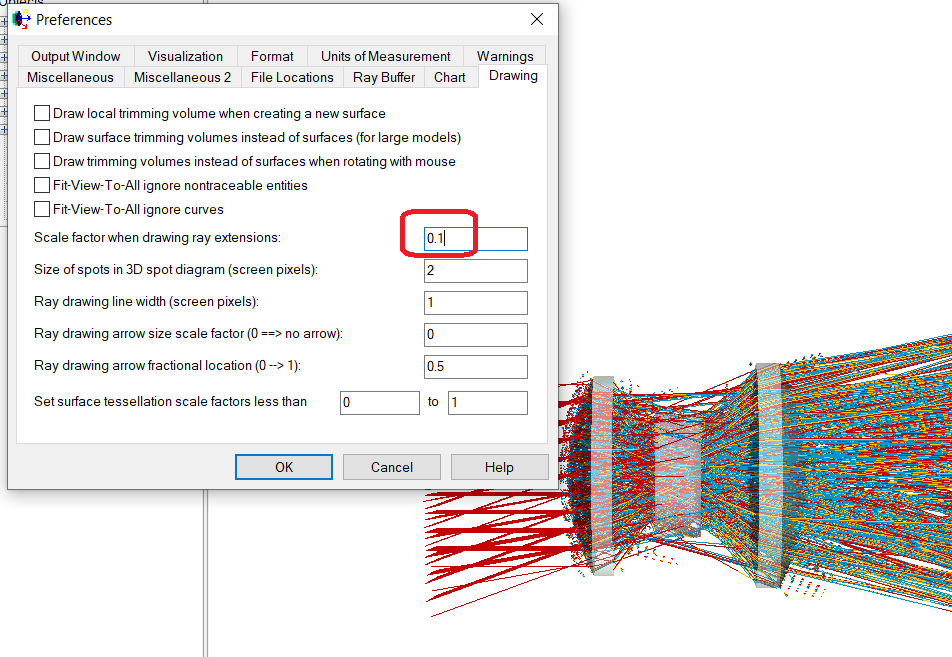Go to Units of Measurement tab
The width and height of the screenshot is (952, 657).
click(x=386, y=56)
